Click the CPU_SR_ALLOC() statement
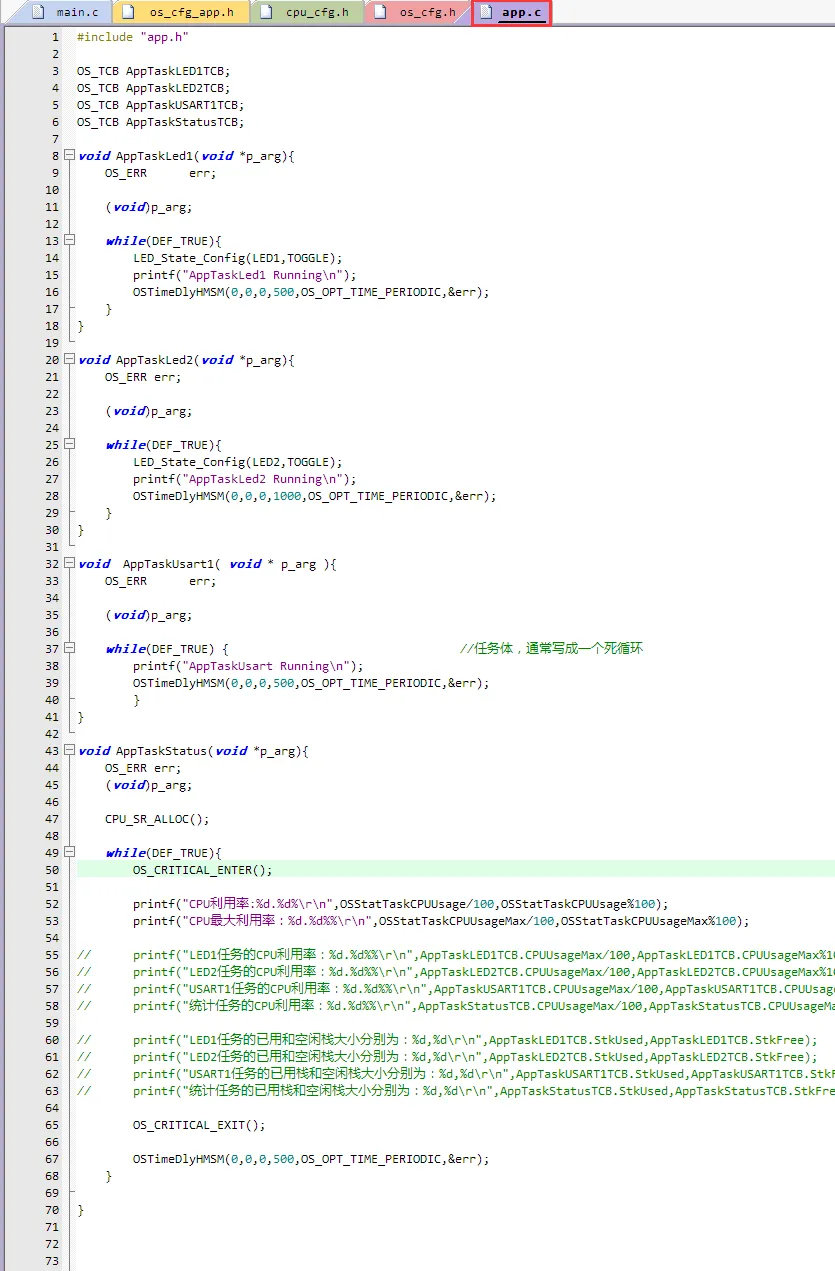 pyautogui.click(x=157, y=819)
